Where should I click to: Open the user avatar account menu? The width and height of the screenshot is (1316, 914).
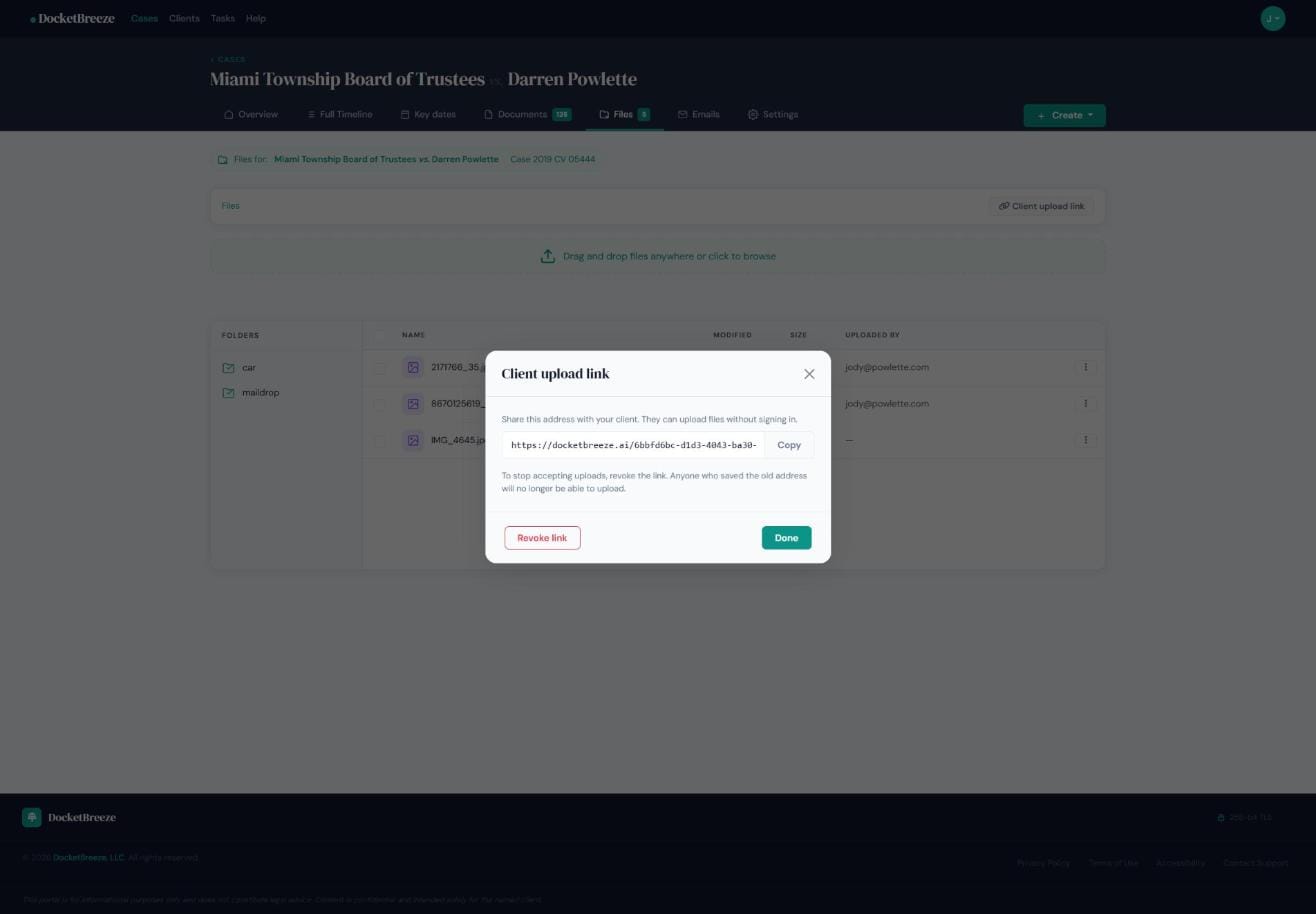click(1272, 18)
